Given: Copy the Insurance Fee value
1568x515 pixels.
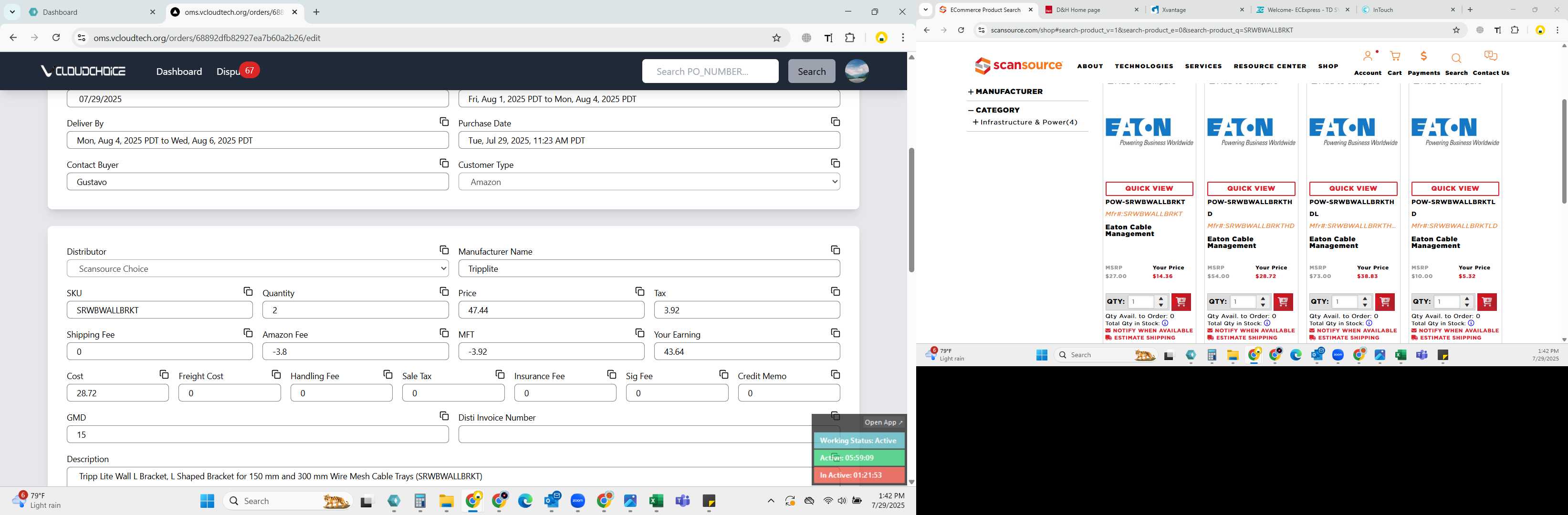Looking at the screenshot, I should click(x=612, y=374).
